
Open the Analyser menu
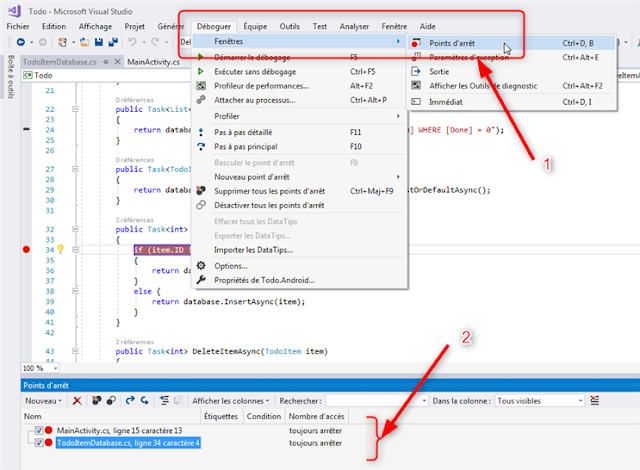pos(354,27)
